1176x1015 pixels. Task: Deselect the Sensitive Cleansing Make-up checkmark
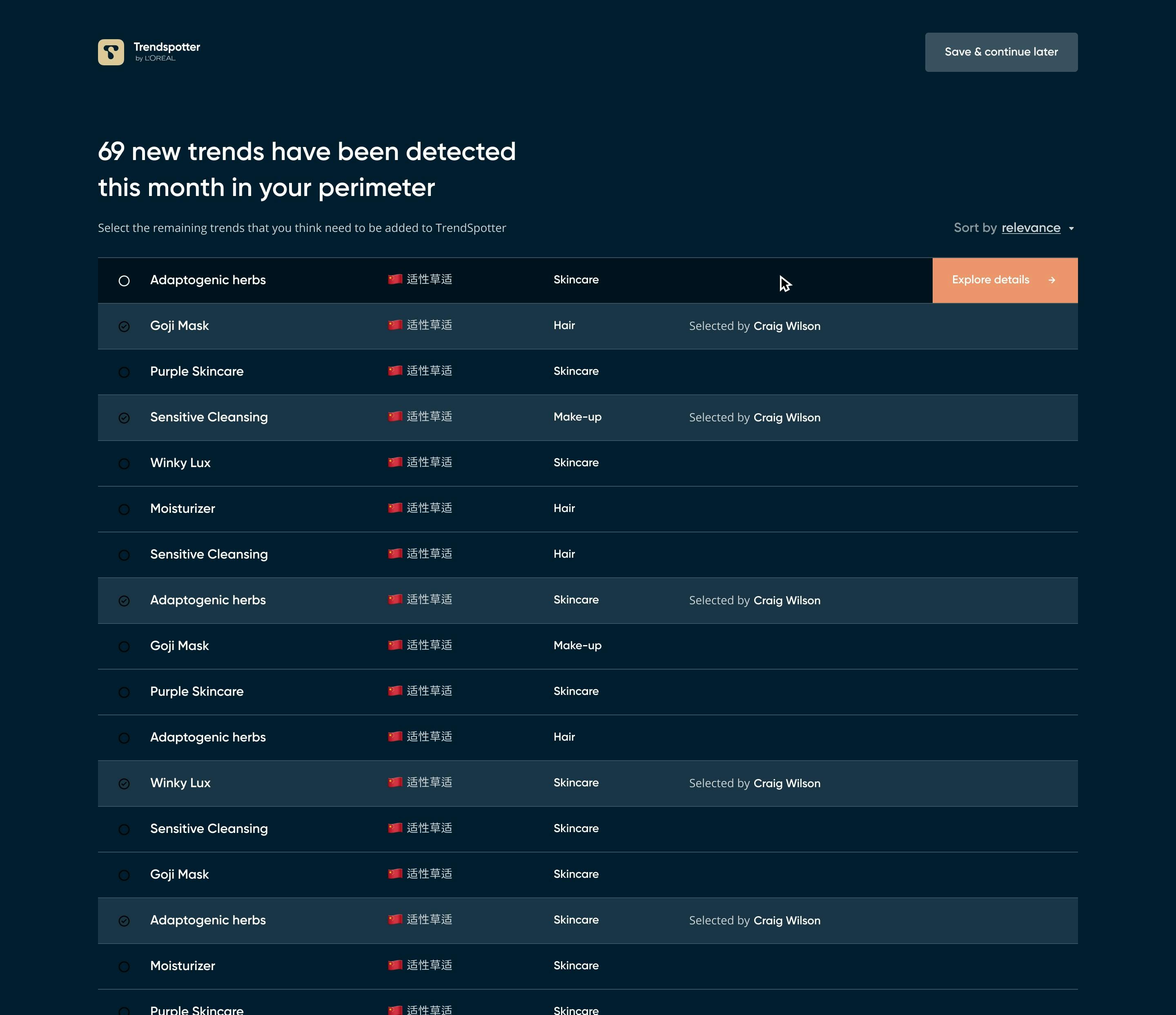[124, 418]
